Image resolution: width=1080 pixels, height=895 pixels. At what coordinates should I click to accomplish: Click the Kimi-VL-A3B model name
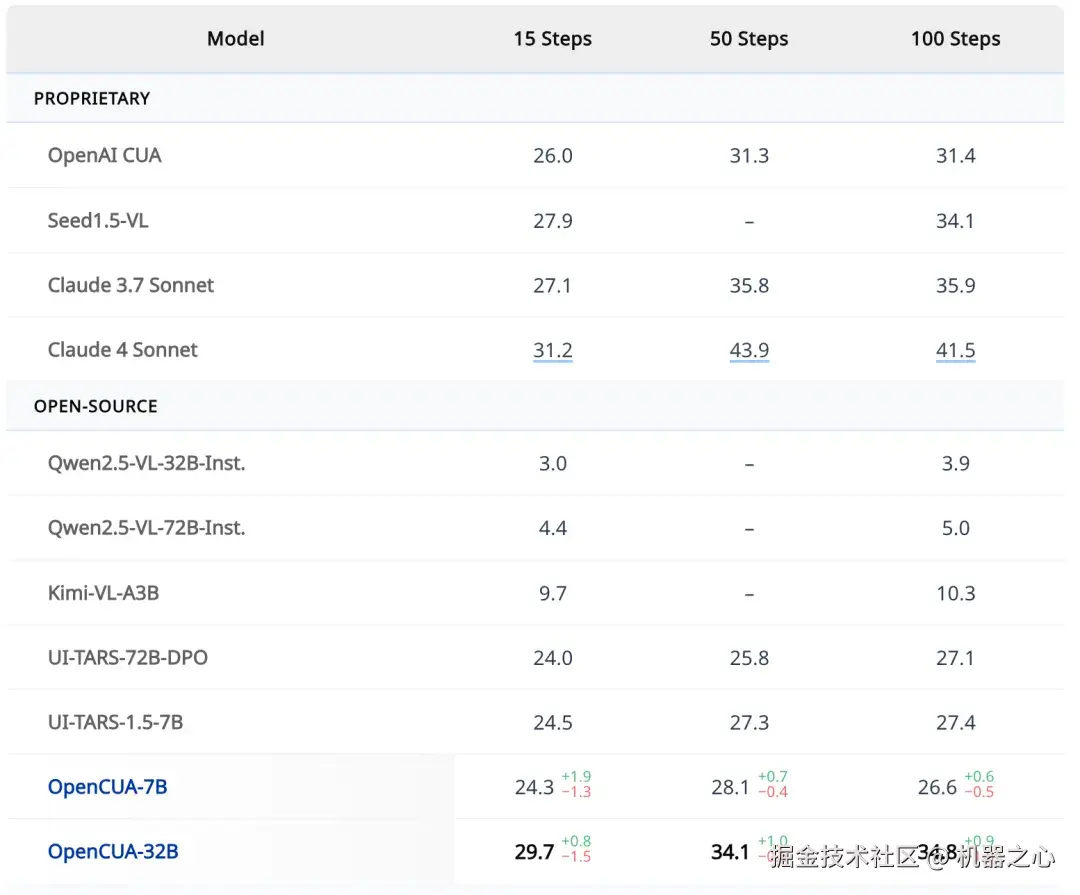pyautogui.click(x=103, y=593)
